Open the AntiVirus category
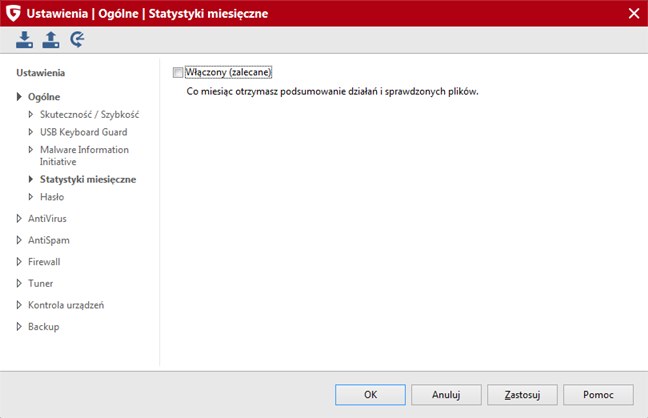This screenshot has height=418, width=648. [x=47, y=218]
